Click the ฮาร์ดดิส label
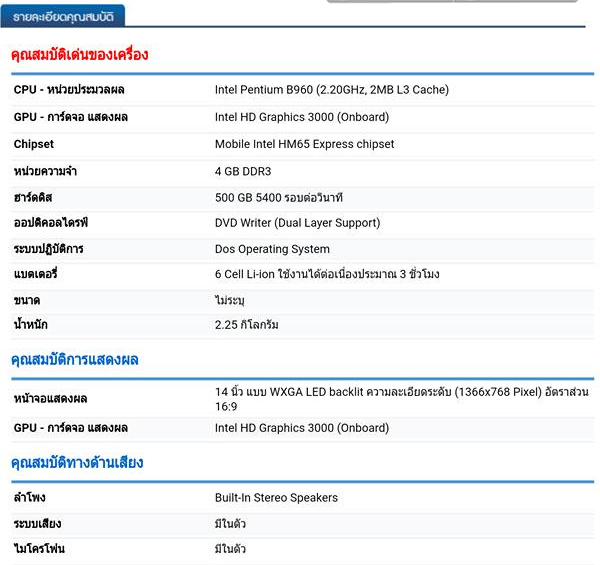600x565 pixels. [x=33, y=197]
